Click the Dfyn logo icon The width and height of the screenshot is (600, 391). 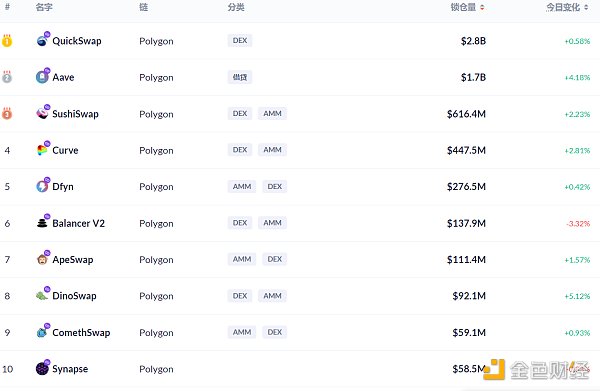tap(42, 186)
